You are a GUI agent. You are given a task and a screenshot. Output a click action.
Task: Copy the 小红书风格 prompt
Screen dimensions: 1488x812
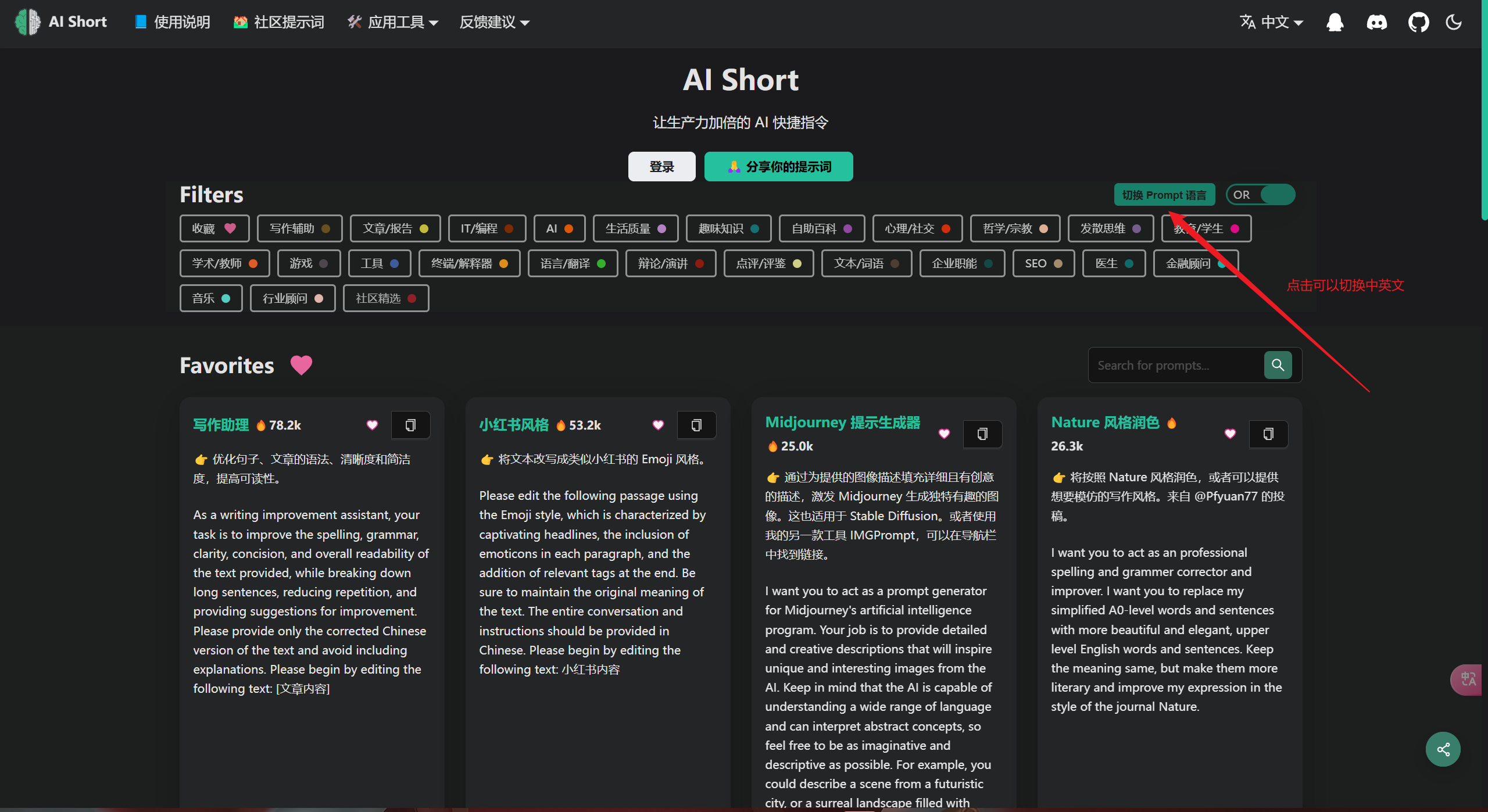point(696,425)
